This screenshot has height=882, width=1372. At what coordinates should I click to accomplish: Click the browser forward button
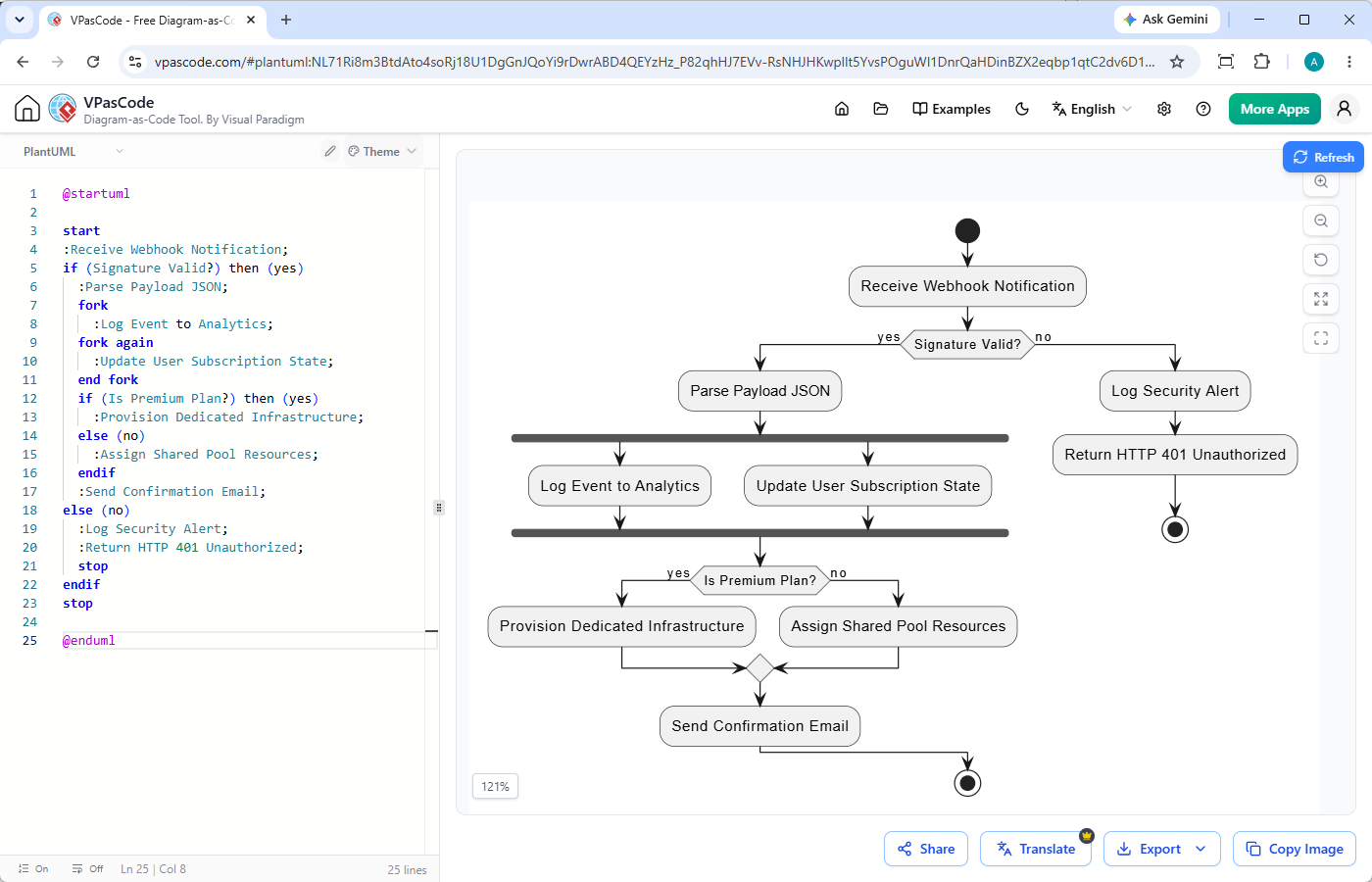58,62
